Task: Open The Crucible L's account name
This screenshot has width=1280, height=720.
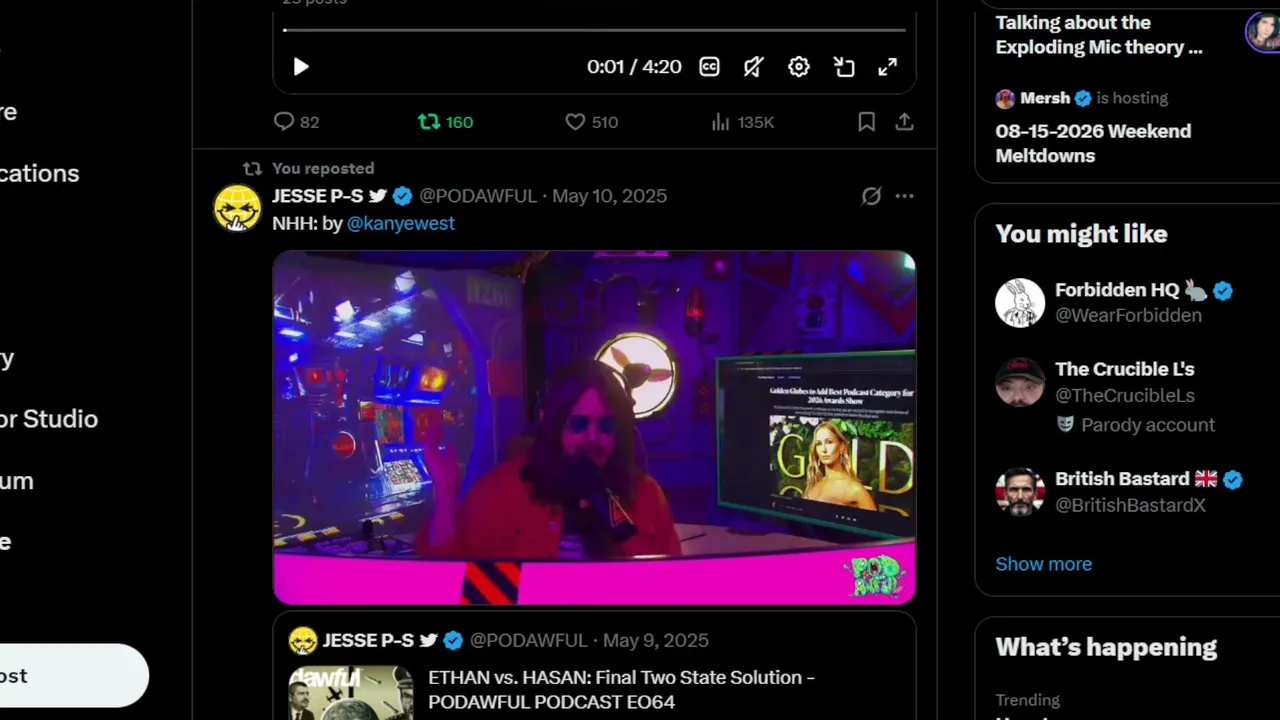Action: [x=1124, y=370]
